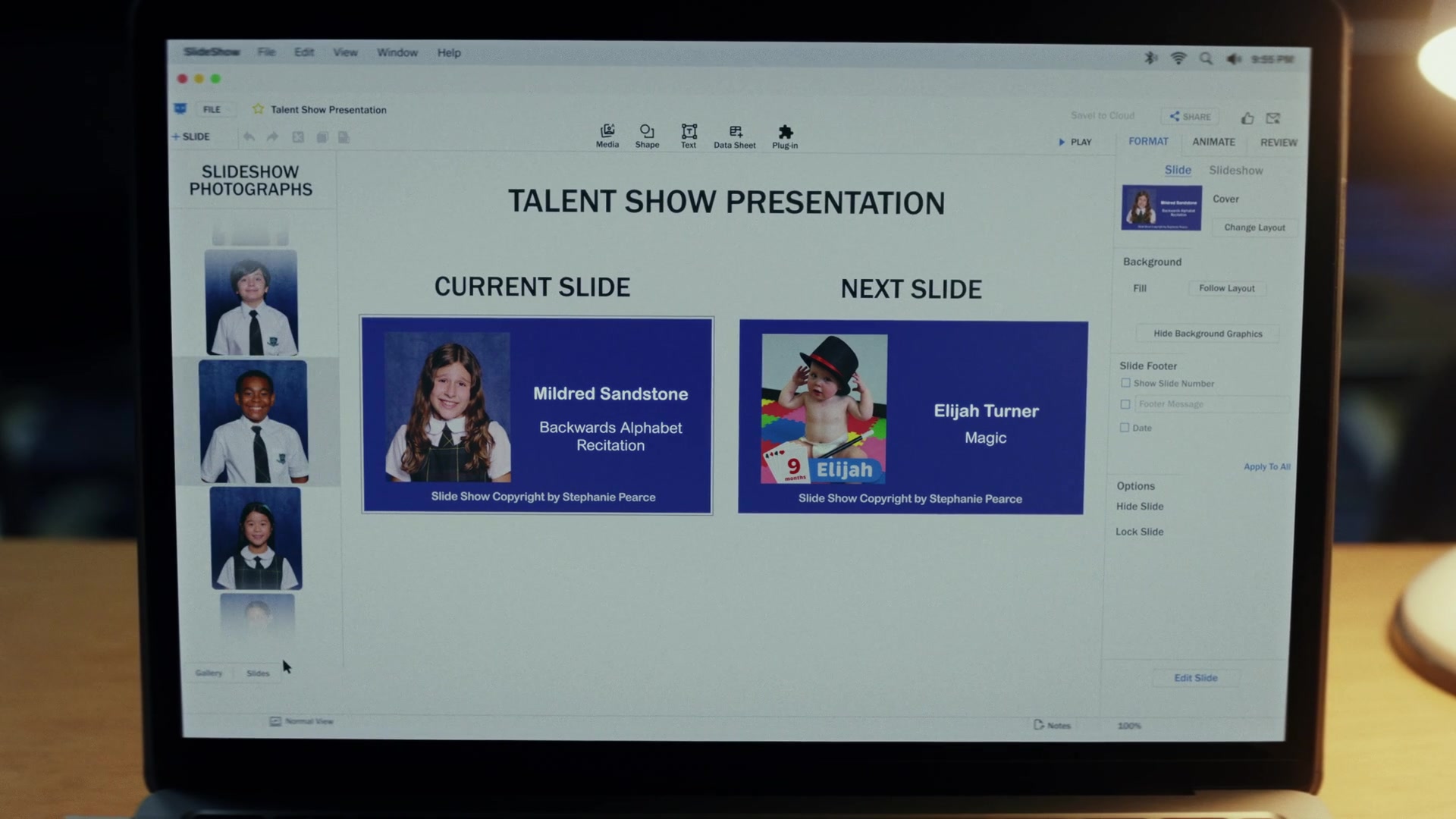Screen dimensions: 1456x819
Task: Click Change Layout
Action: (x=1254, y=227)
